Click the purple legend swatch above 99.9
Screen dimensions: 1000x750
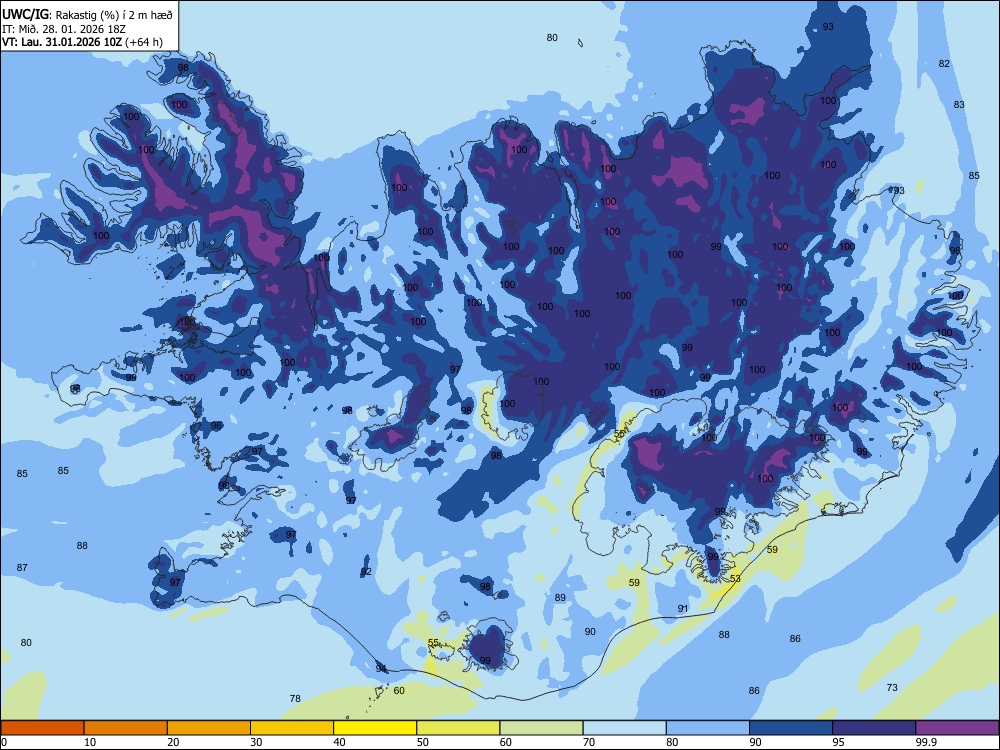tap(957, 728)
